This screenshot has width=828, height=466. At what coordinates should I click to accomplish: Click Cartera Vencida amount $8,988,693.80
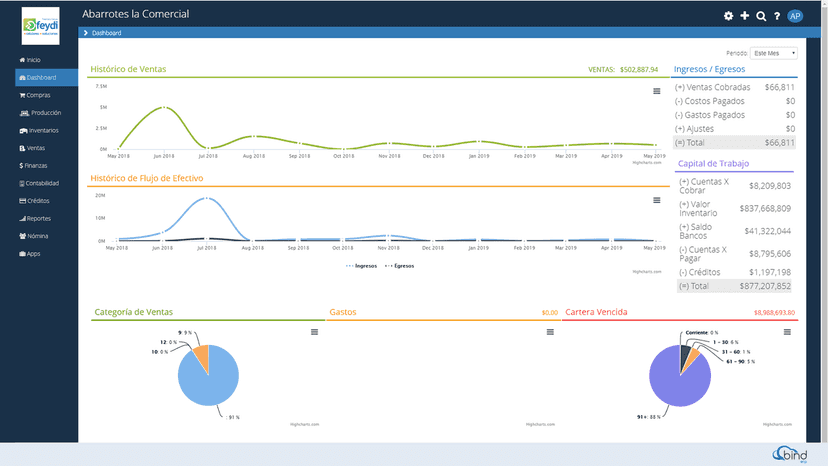click(x=774, y=313)
